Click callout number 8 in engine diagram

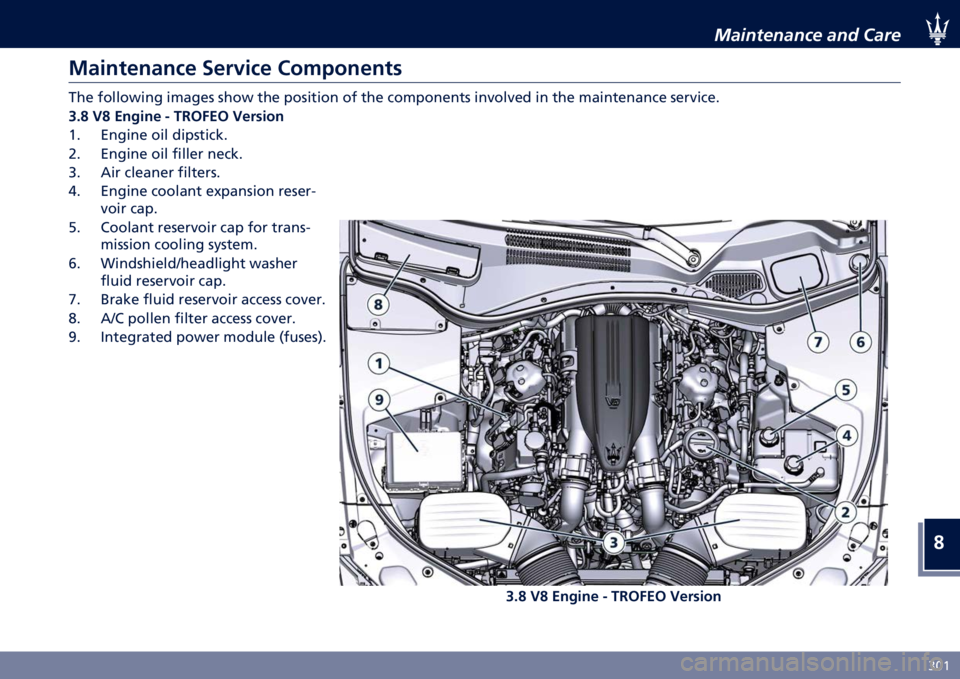(x=379, y=304)
